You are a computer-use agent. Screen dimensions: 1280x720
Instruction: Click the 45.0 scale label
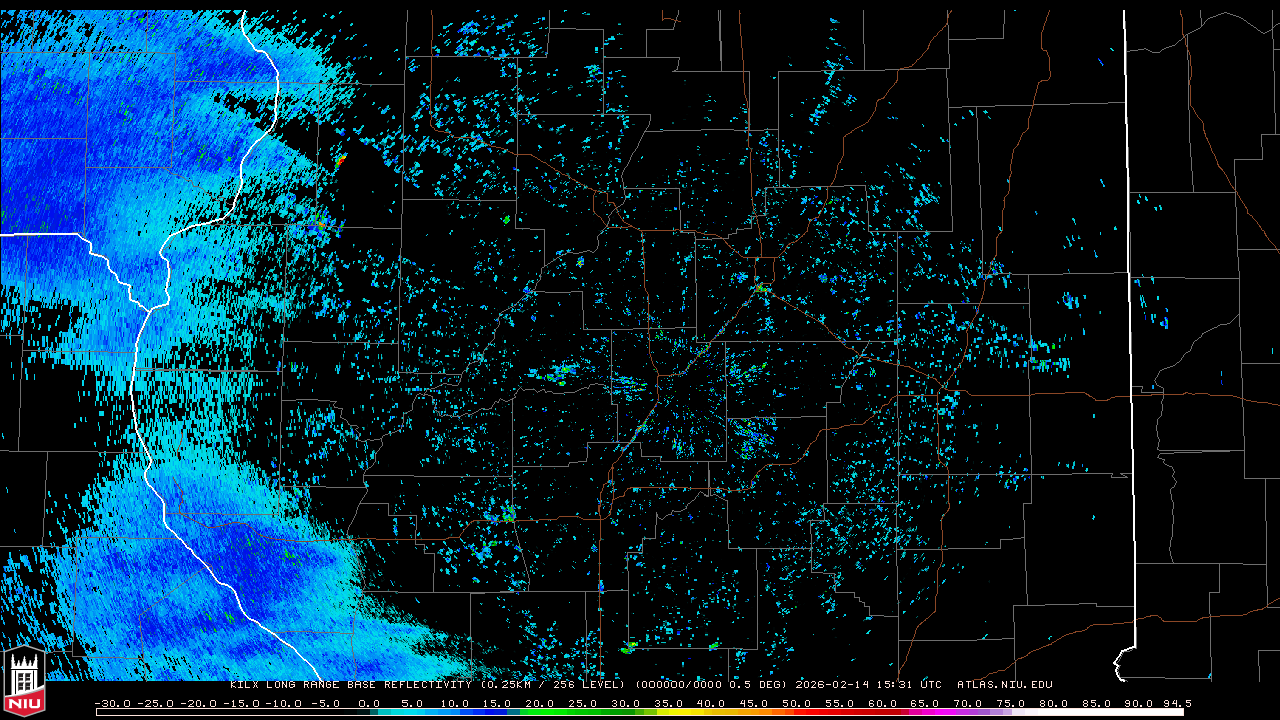coord(754,703)
